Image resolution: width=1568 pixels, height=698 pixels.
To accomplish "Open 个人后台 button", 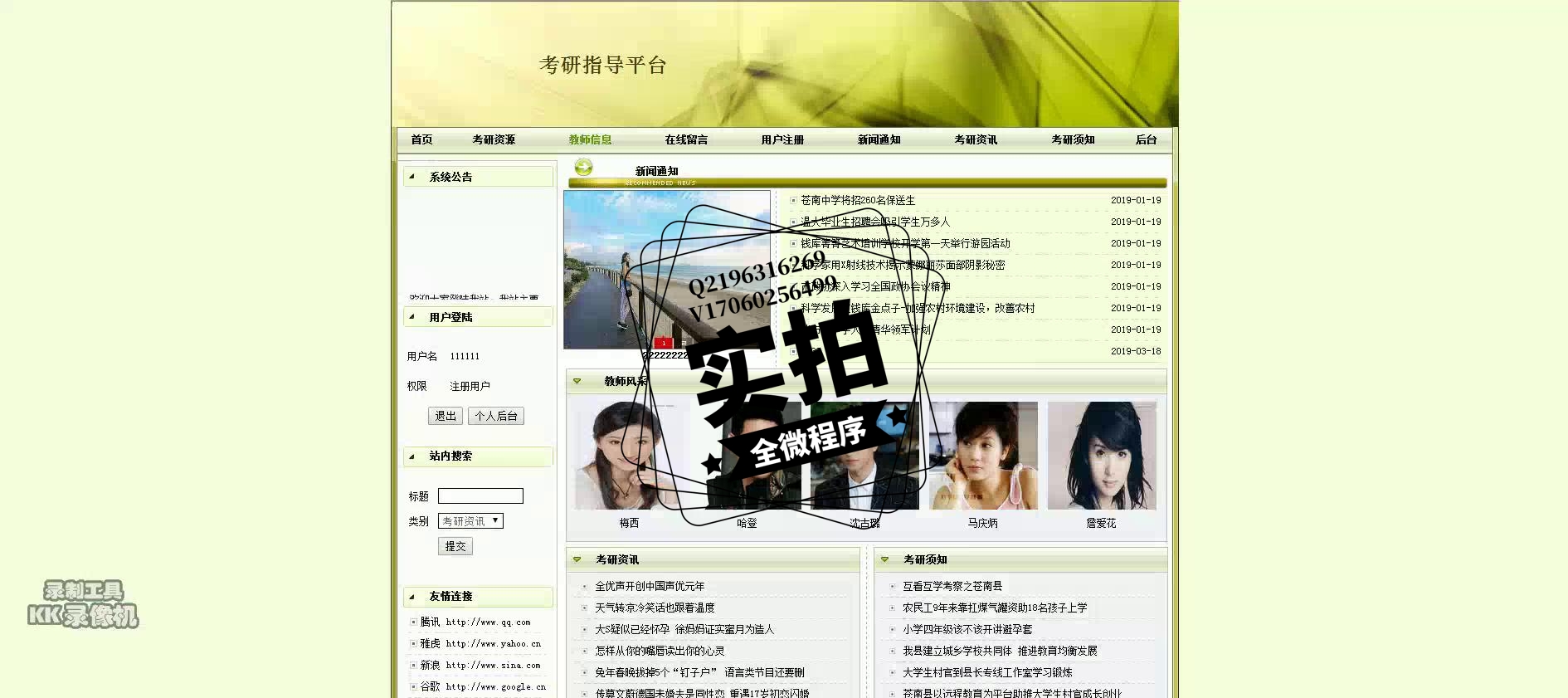I will pyautogui.click(x=496, y=416).
